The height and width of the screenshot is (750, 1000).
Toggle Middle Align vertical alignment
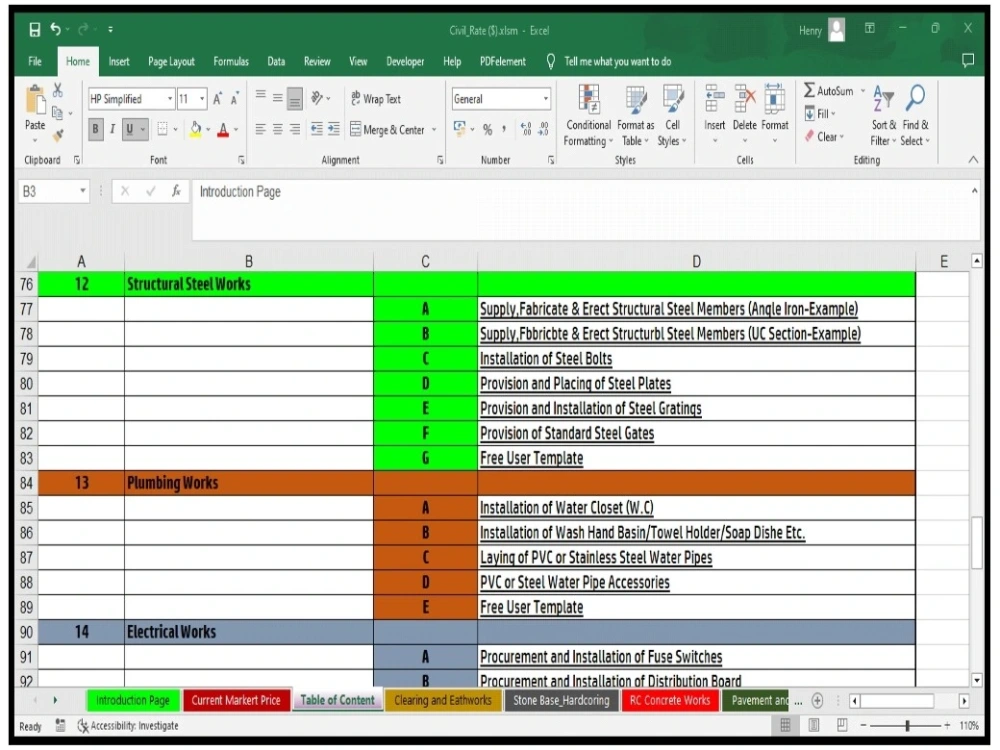point(277,98)
